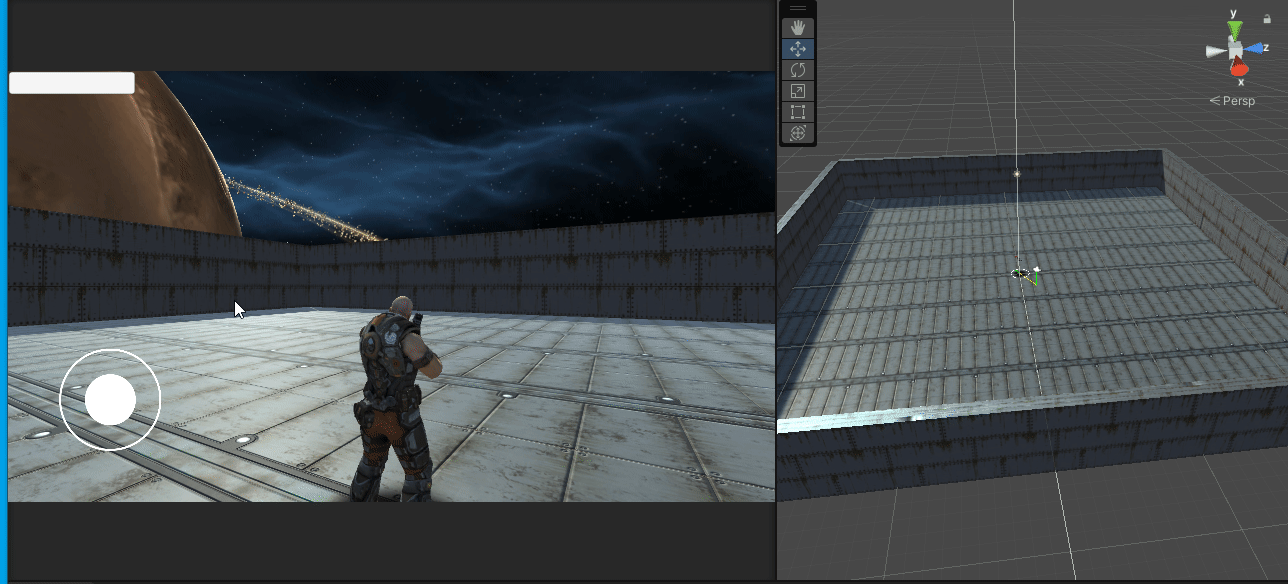The image size is (1288, 584).
Task: Click the grey negative-axis gizmo cone
Action: tap(1216, 51)
